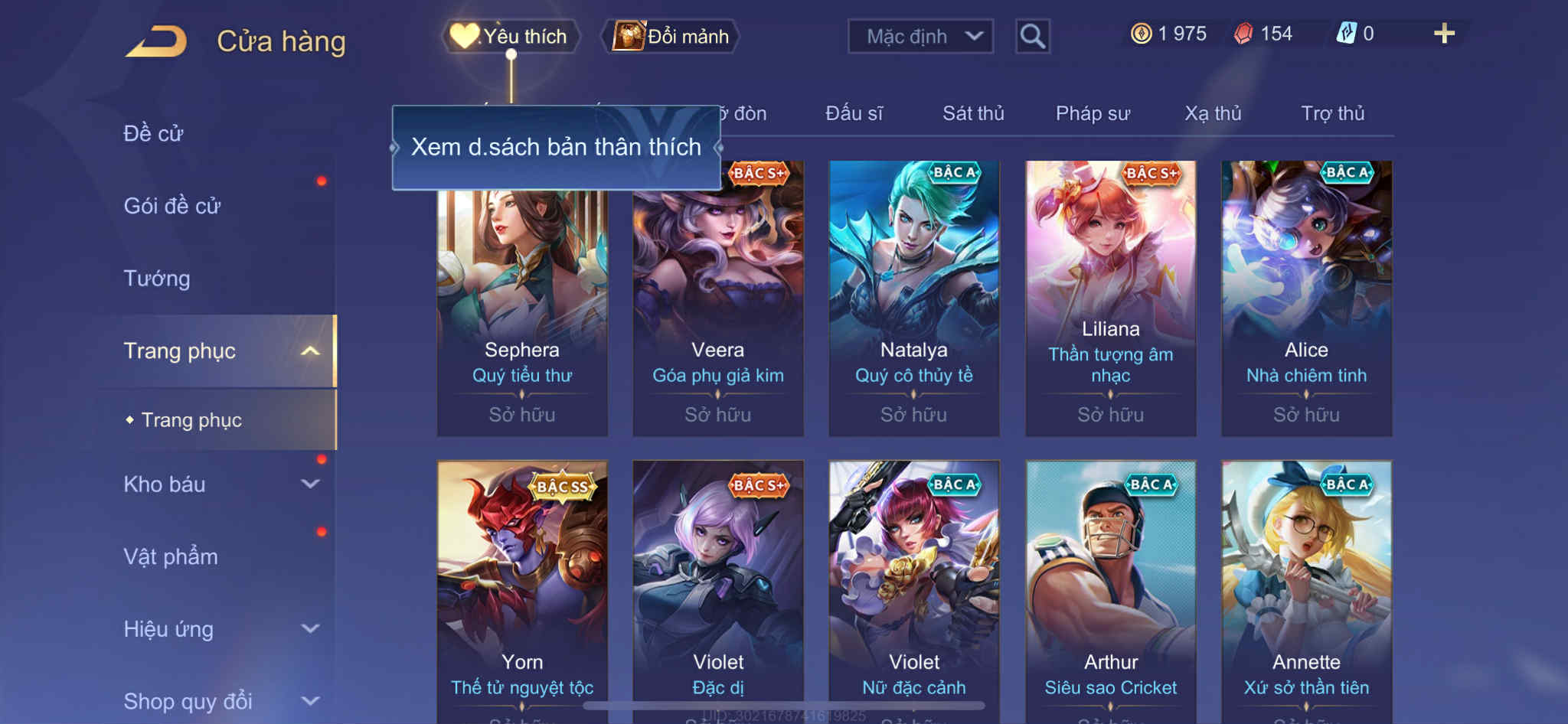1568x724 pixels.
Task: Open Tướng in the sidebar
Action: point(157,278)
